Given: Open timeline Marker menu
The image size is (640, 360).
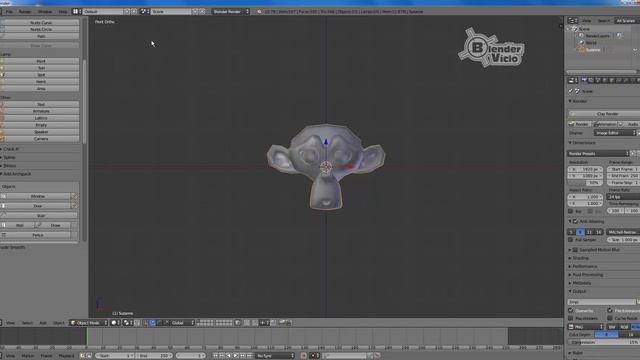Looking at the screenshot, I should click(28, 356).
